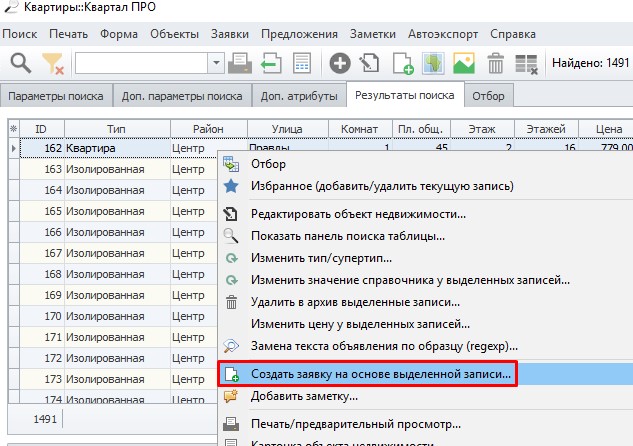Click the current row indicator arrow at row 162
Viewport: 633px width, 446px height.
[x=14, y=148]
